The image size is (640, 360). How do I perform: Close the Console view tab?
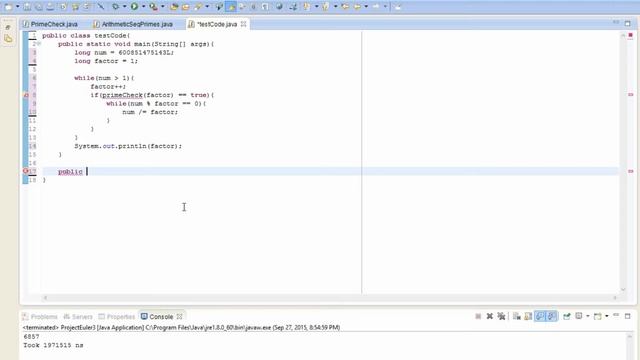click(x=180, y=317)
